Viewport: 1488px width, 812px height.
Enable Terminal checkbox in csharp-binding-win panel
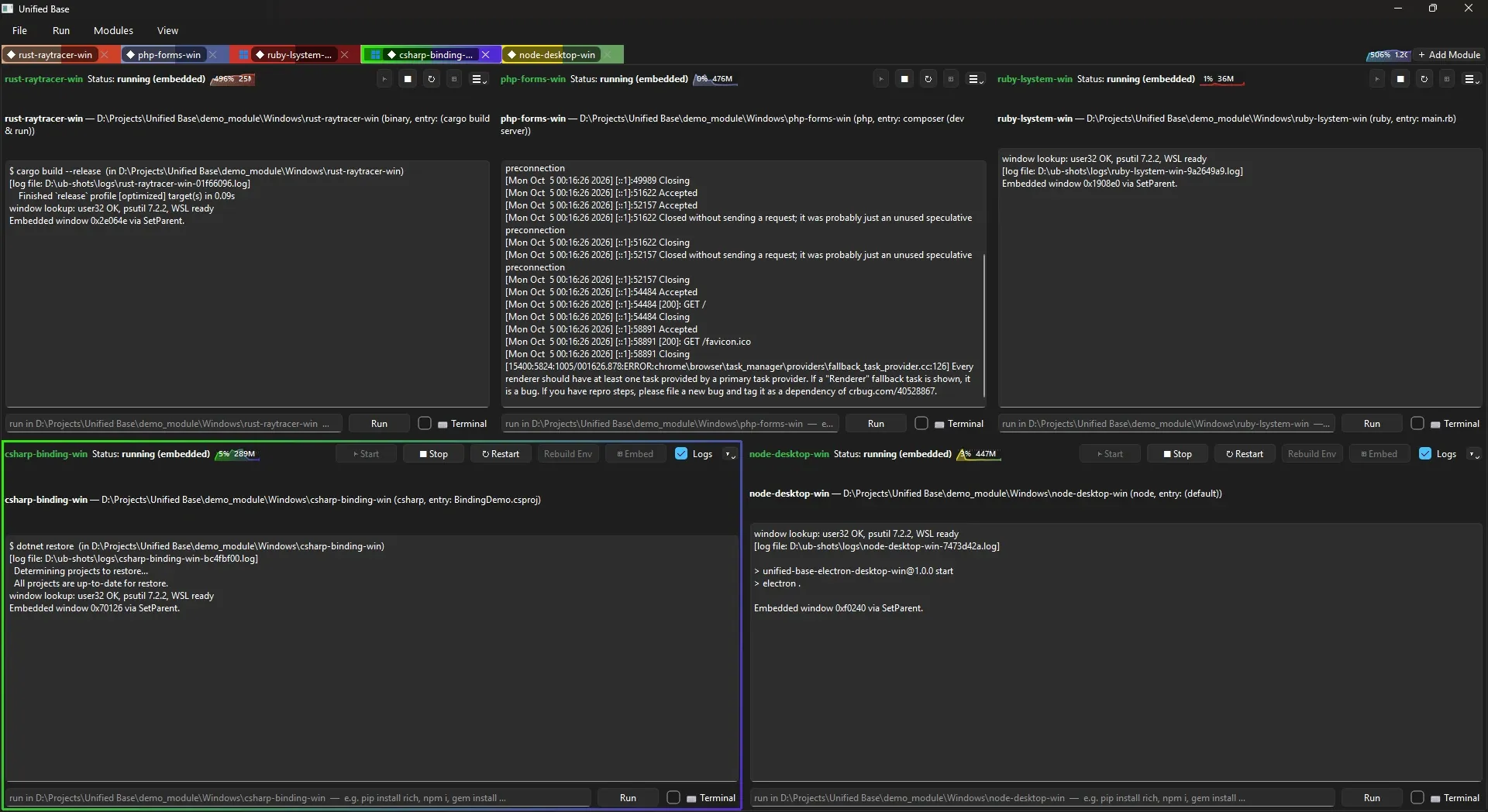point(673,797)
